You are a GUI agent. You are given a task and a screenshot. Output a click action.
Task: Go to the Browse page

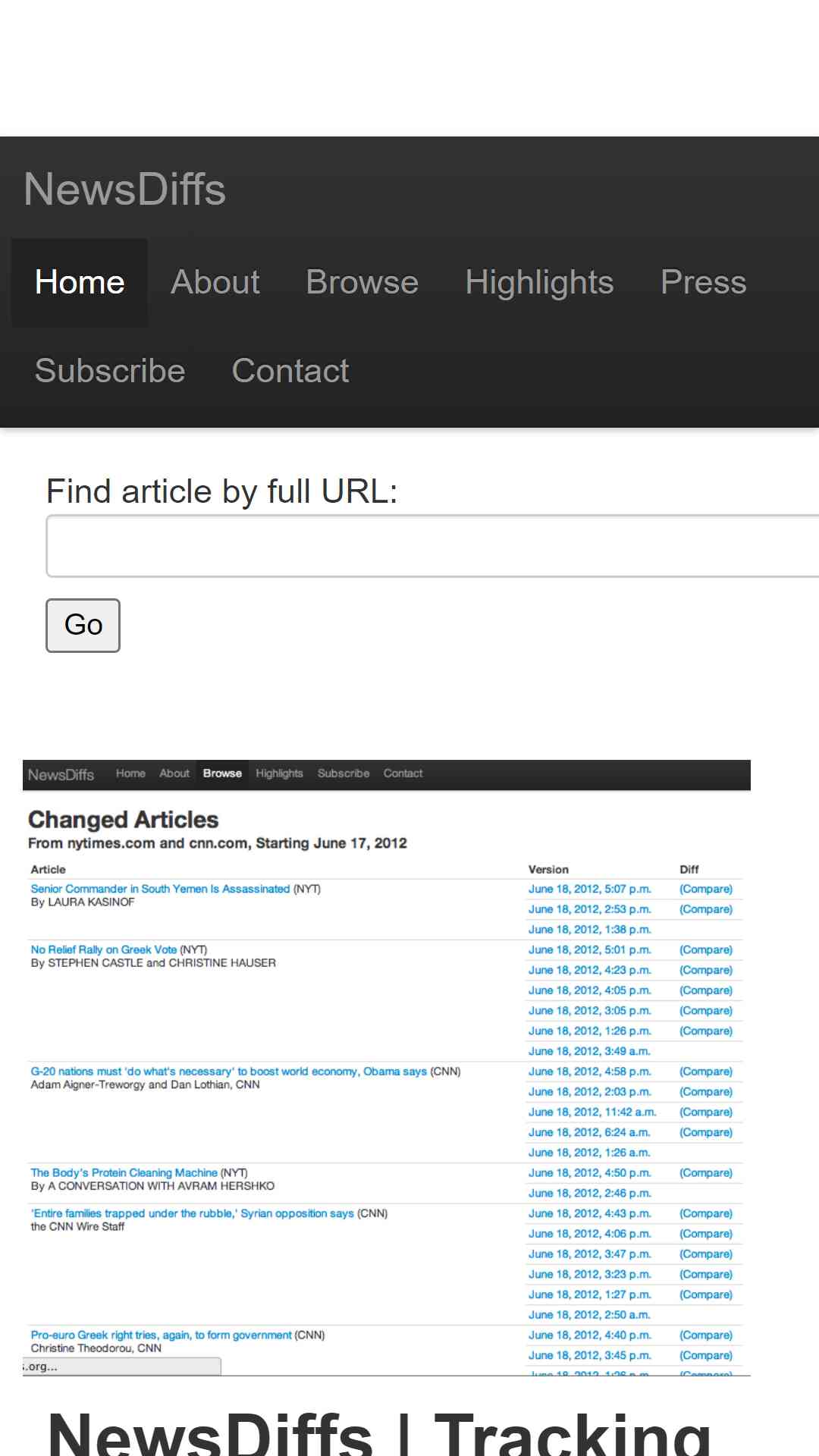tap(362, 283)
